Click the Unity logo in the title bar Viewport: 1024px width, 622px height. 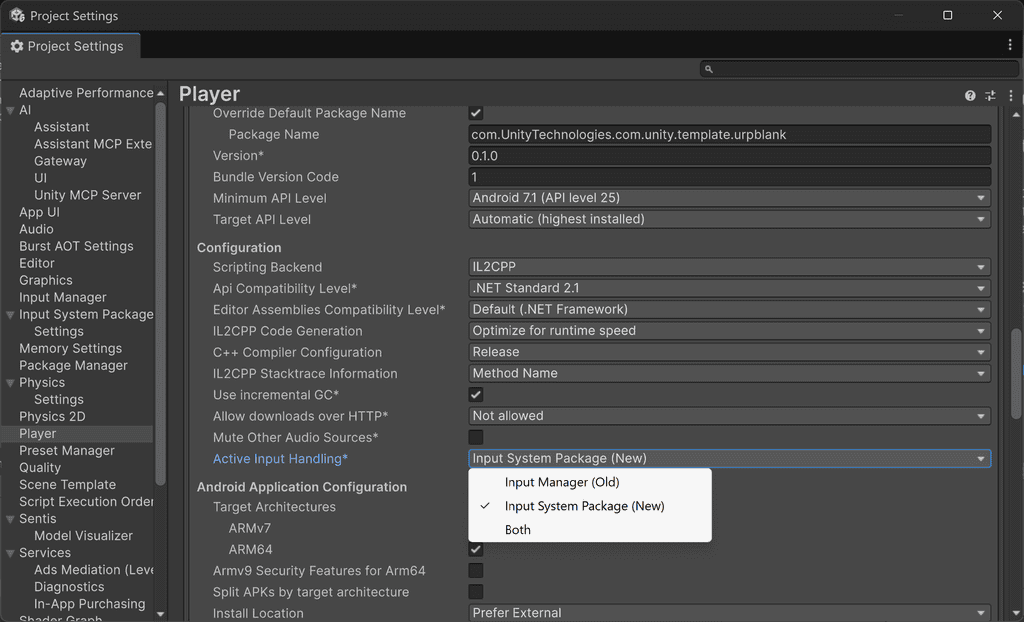[17, 15]
